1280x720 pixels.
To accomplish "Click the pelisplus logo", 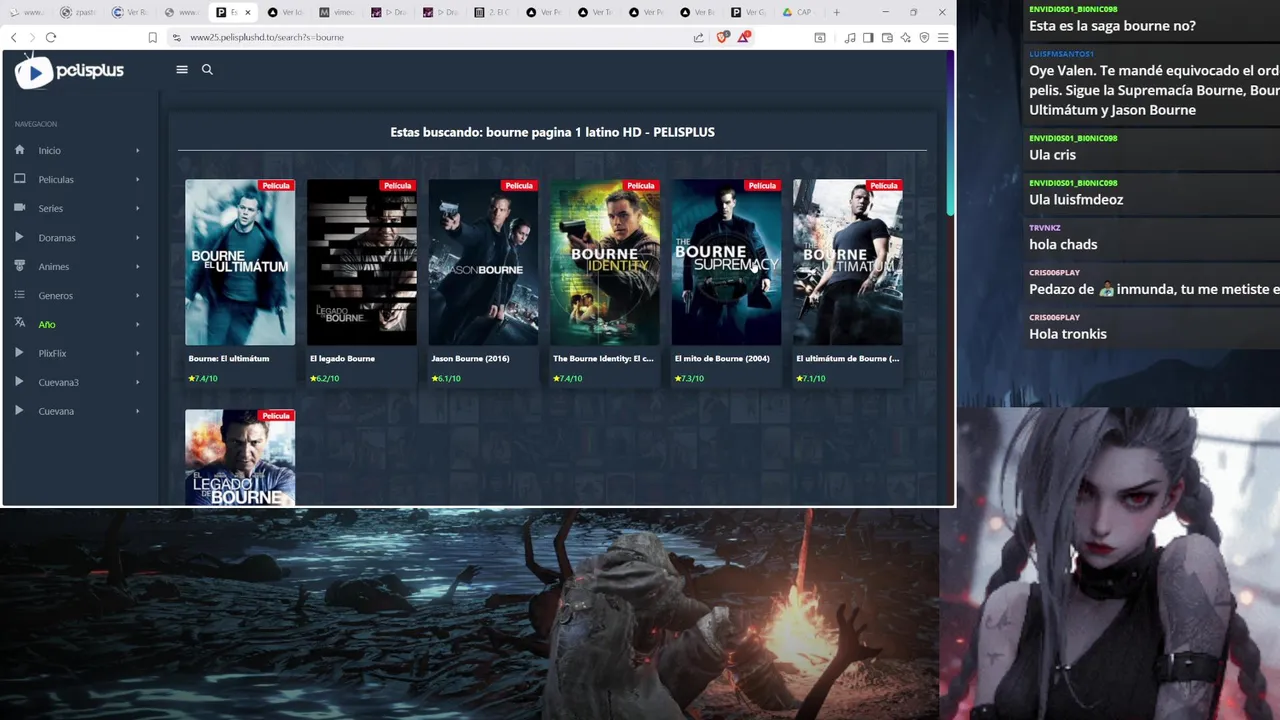I will click(70, 71).
